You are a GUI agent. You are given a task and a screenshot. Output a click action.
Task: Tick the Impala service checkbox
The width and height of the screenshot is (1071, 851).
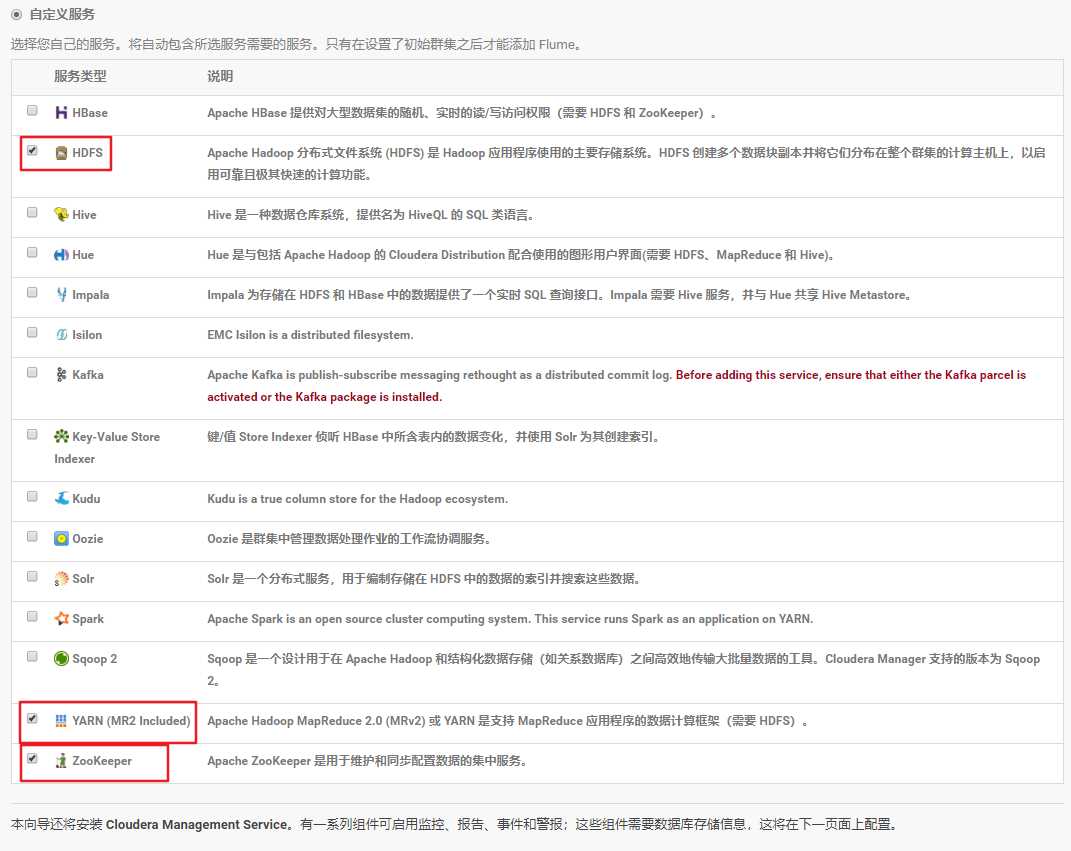32,292
